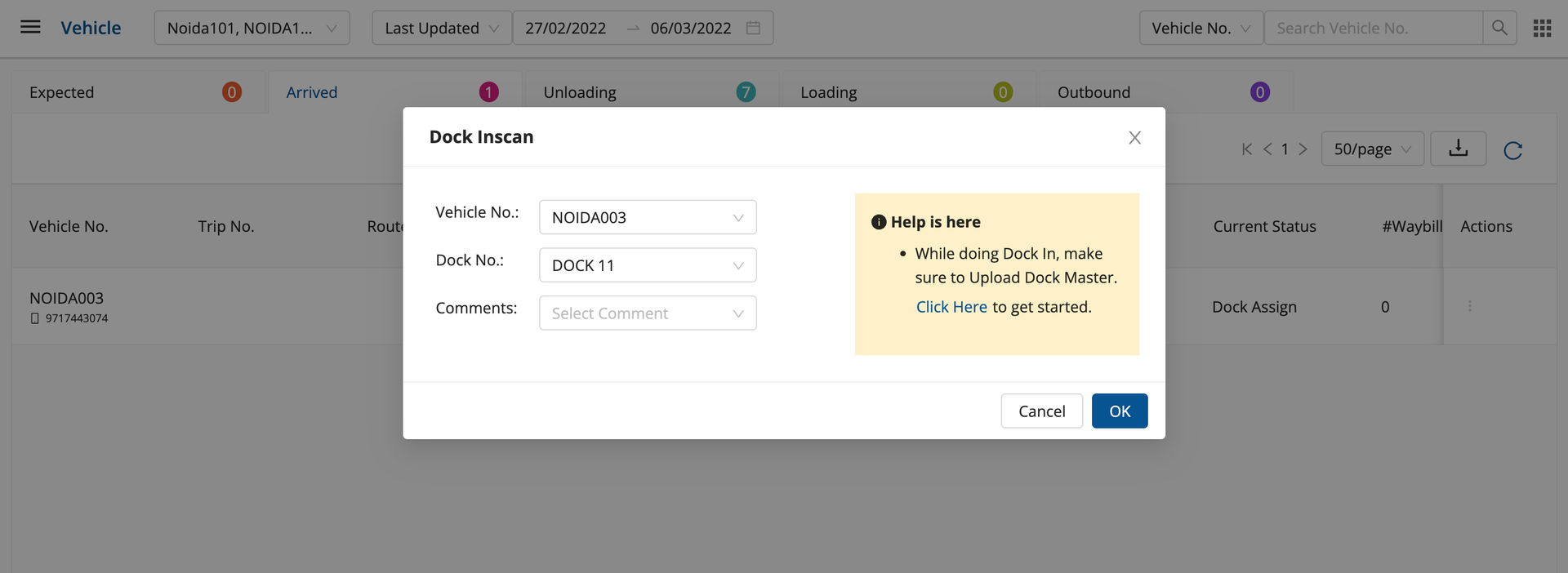Viewport: 1568px width, 573px height.
Task: Refresh the vehicle list
Action: (x=1512, y=150)
